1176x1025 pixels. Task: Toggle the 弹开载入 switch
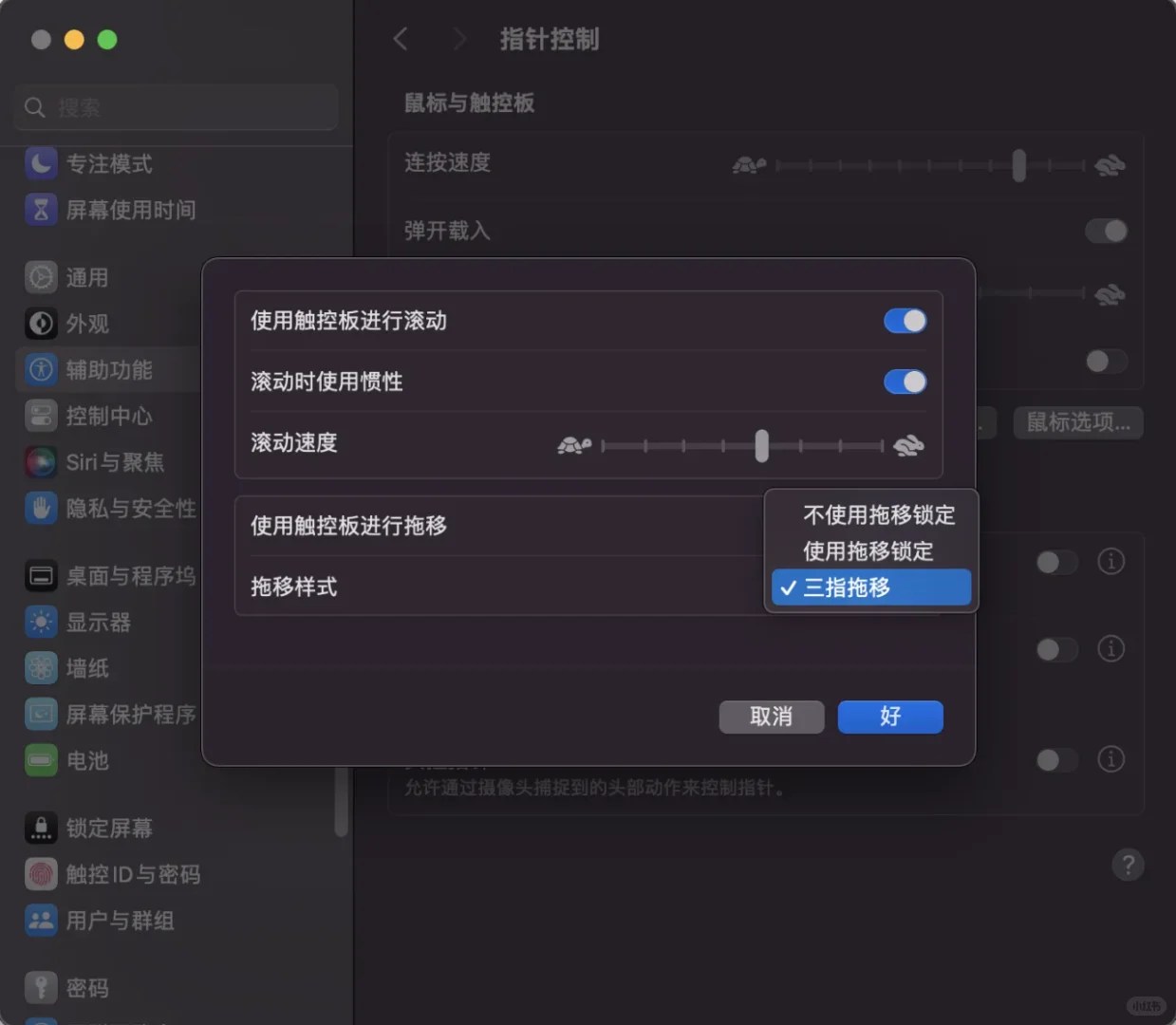1105,231
